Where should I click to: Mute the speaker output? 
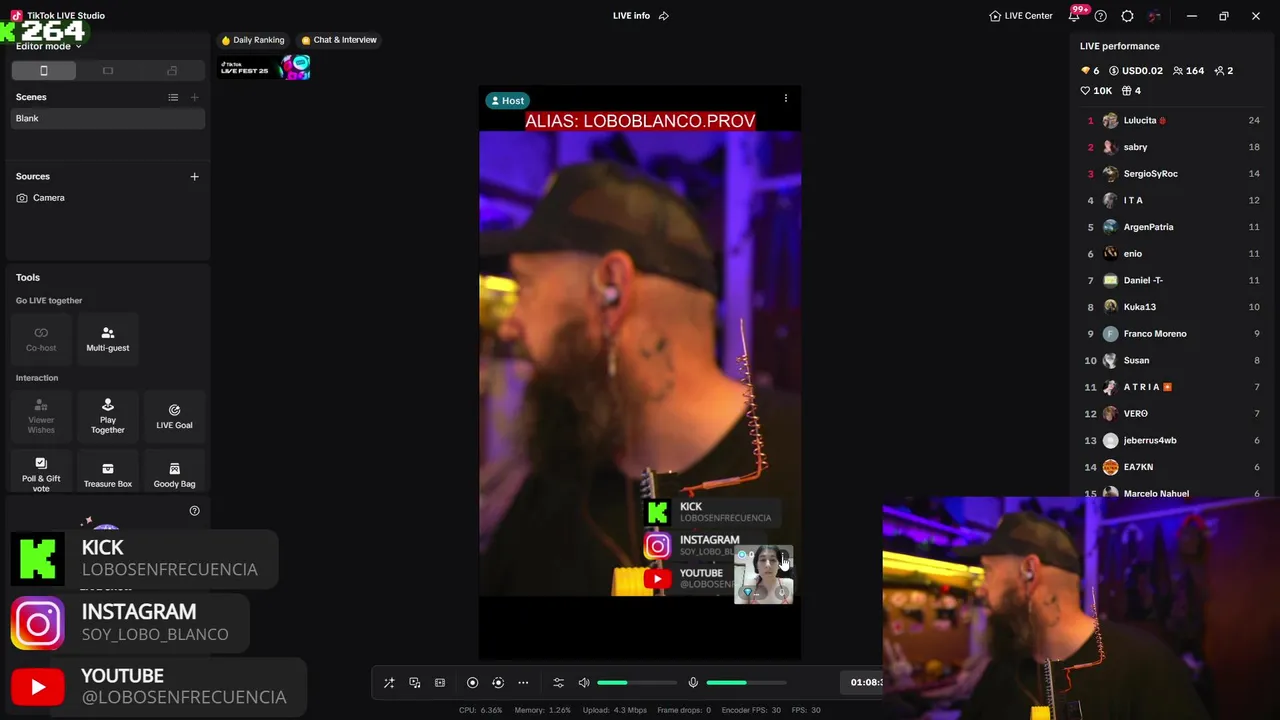584,683
